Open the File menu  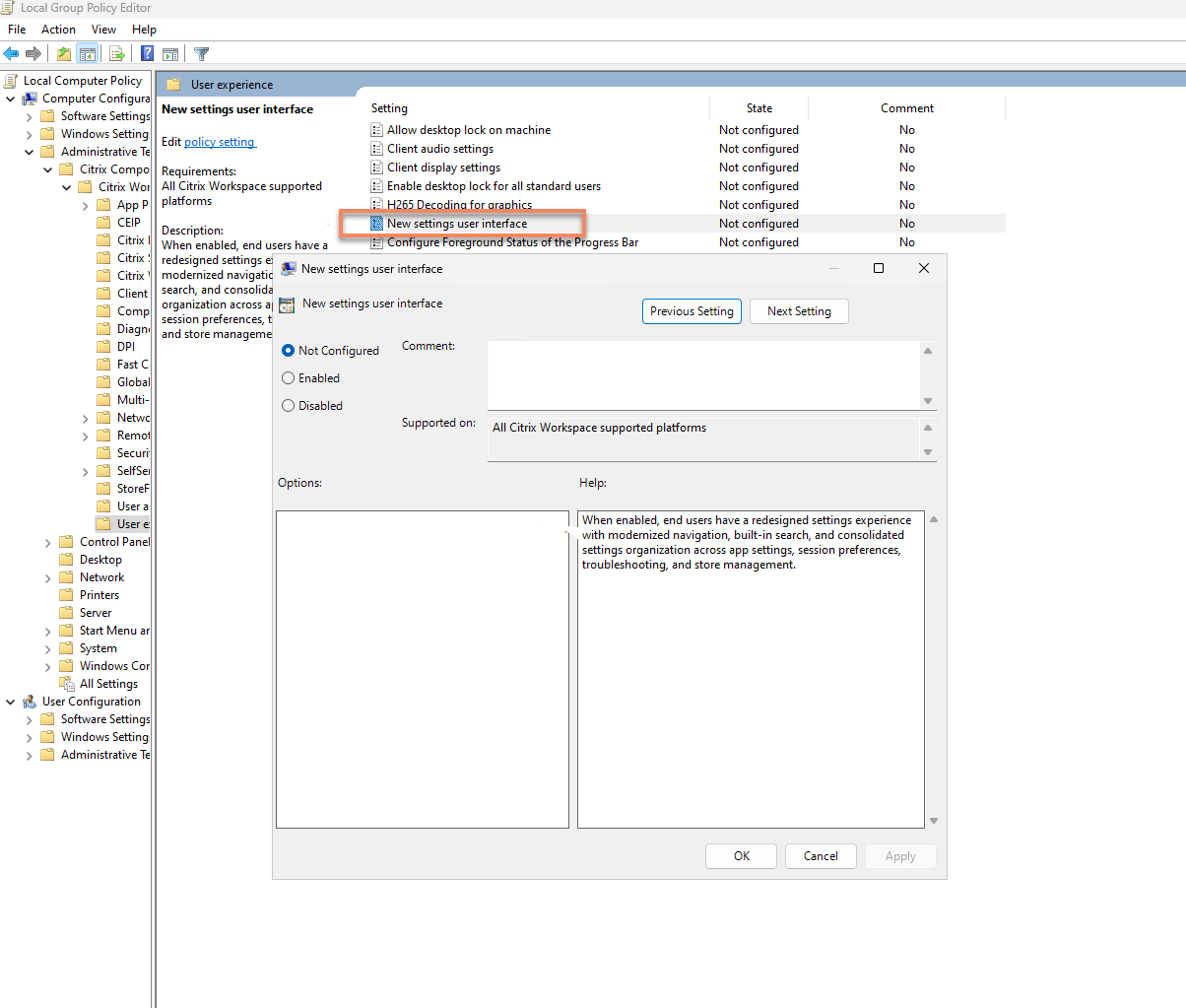[x=17, y=30]
